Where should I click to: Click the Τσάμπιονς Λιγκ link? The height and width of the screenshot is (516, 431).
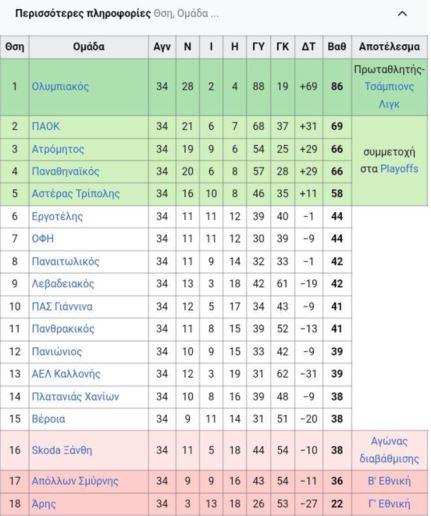coord(389,95)
